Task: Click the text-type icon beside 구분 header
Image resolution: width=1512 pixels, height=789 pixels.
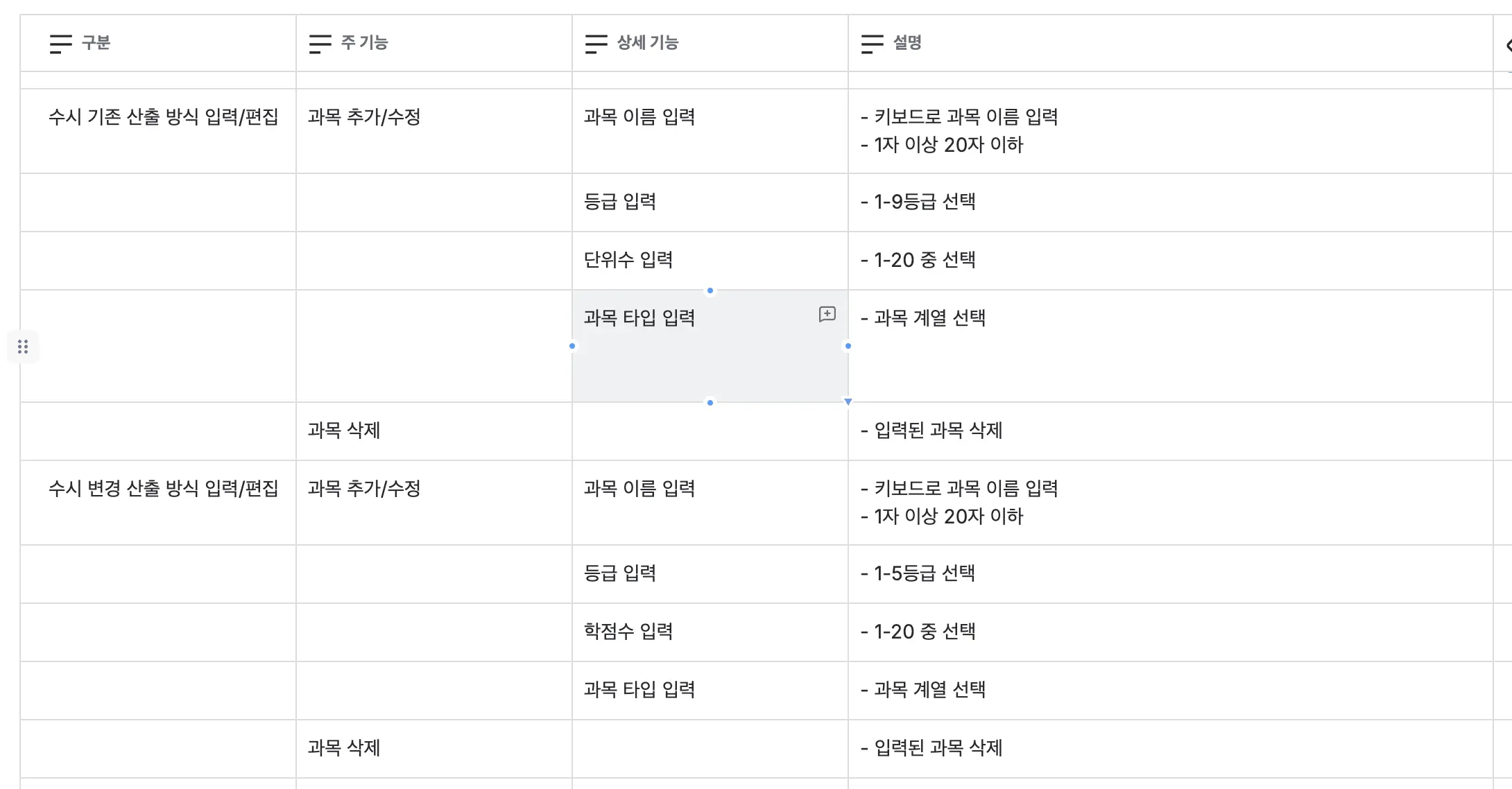Action: tap(60, 44)
